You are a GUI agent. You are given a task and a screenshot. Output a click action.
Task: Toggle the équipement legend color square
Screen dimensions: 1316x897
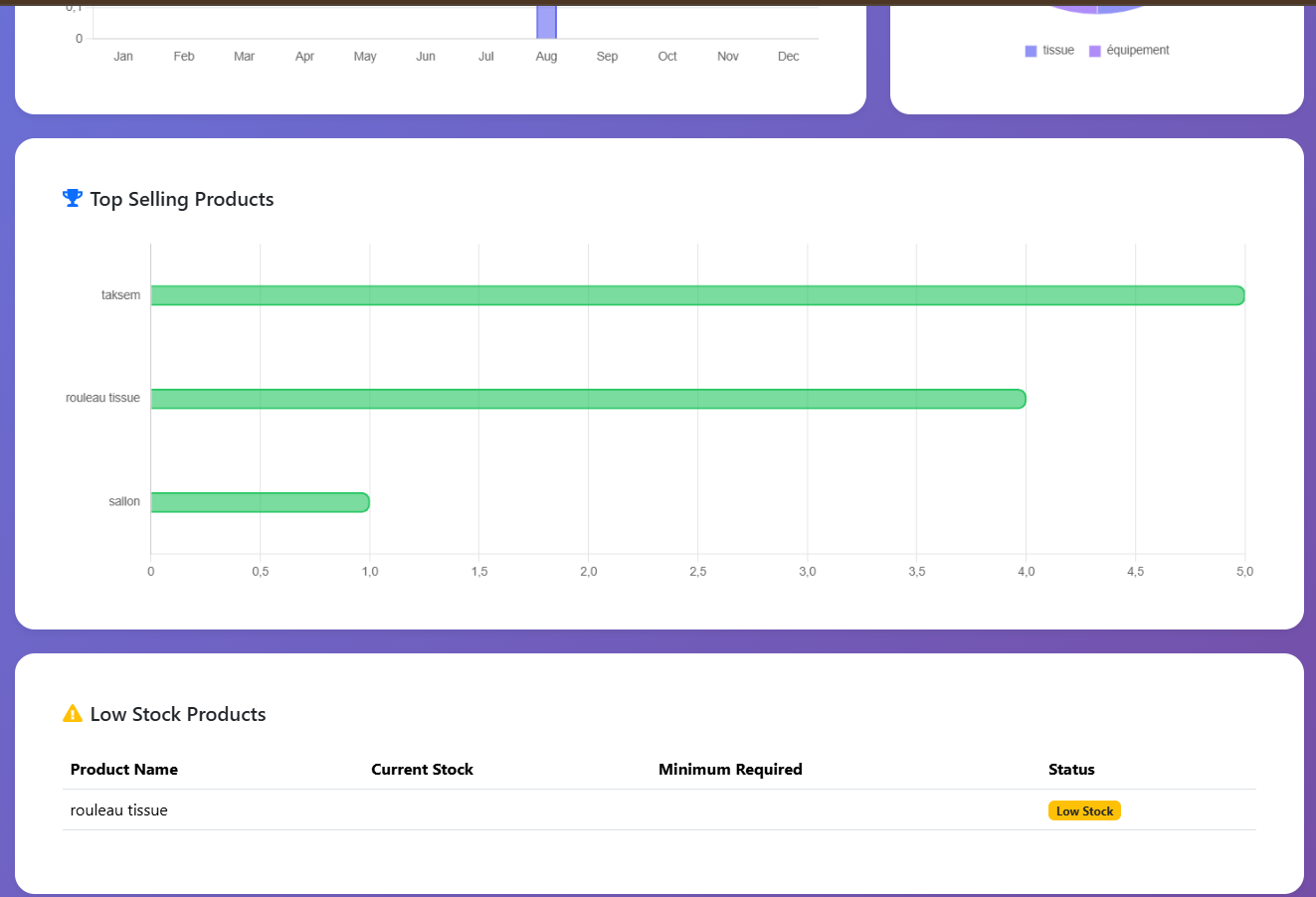tap(1094, 51)
